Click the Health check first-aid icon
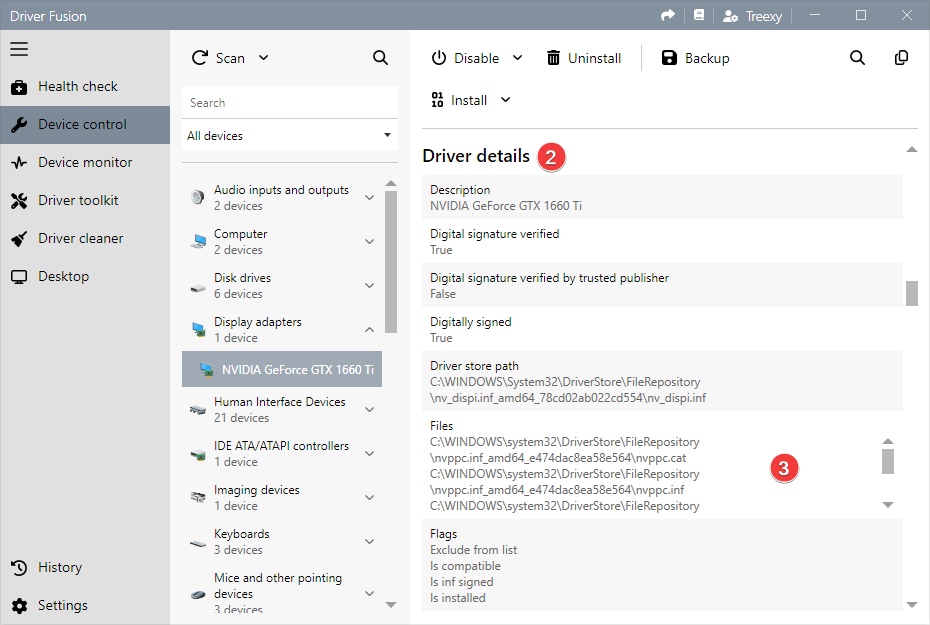Viewport: 930px width, 625px height. (19, 87)
